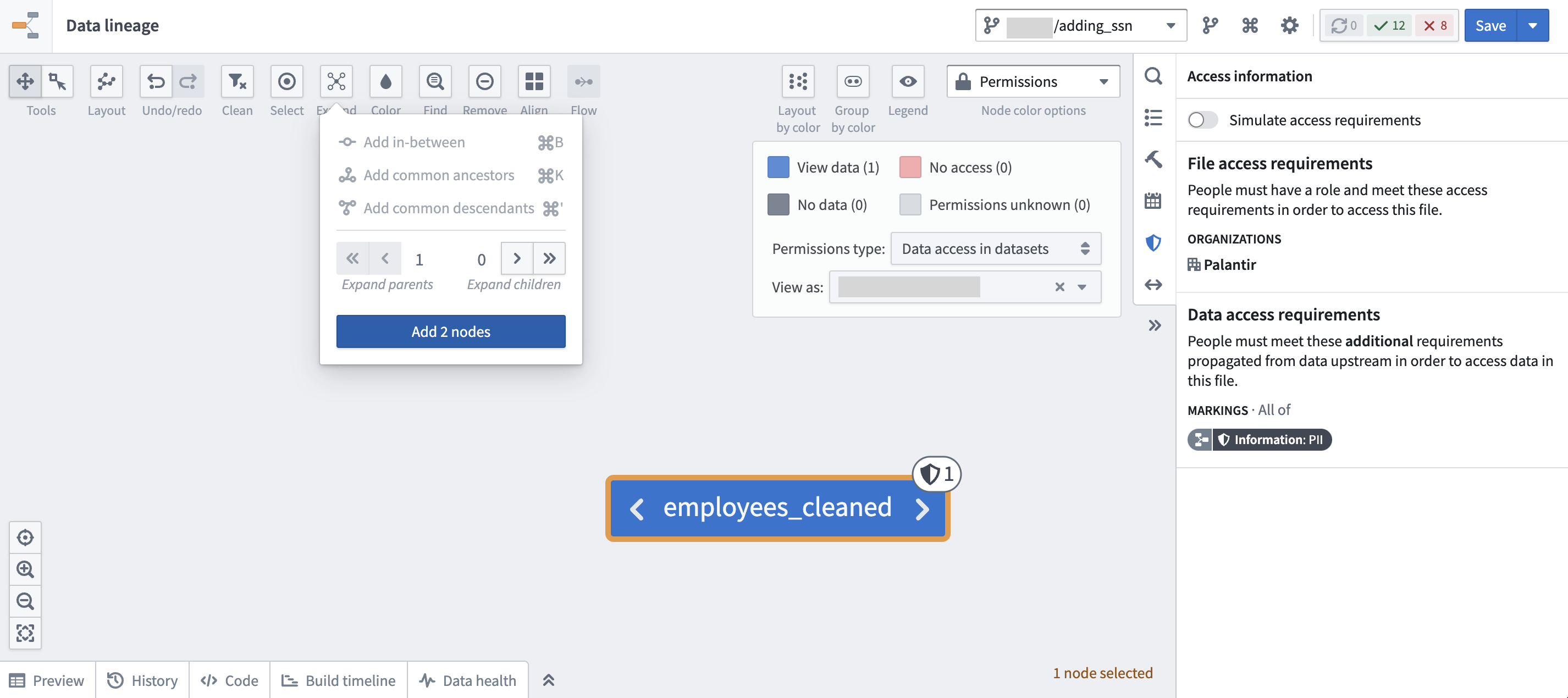Open the list panel in sidebar

pyautogui.click(x=1153, y=118)
